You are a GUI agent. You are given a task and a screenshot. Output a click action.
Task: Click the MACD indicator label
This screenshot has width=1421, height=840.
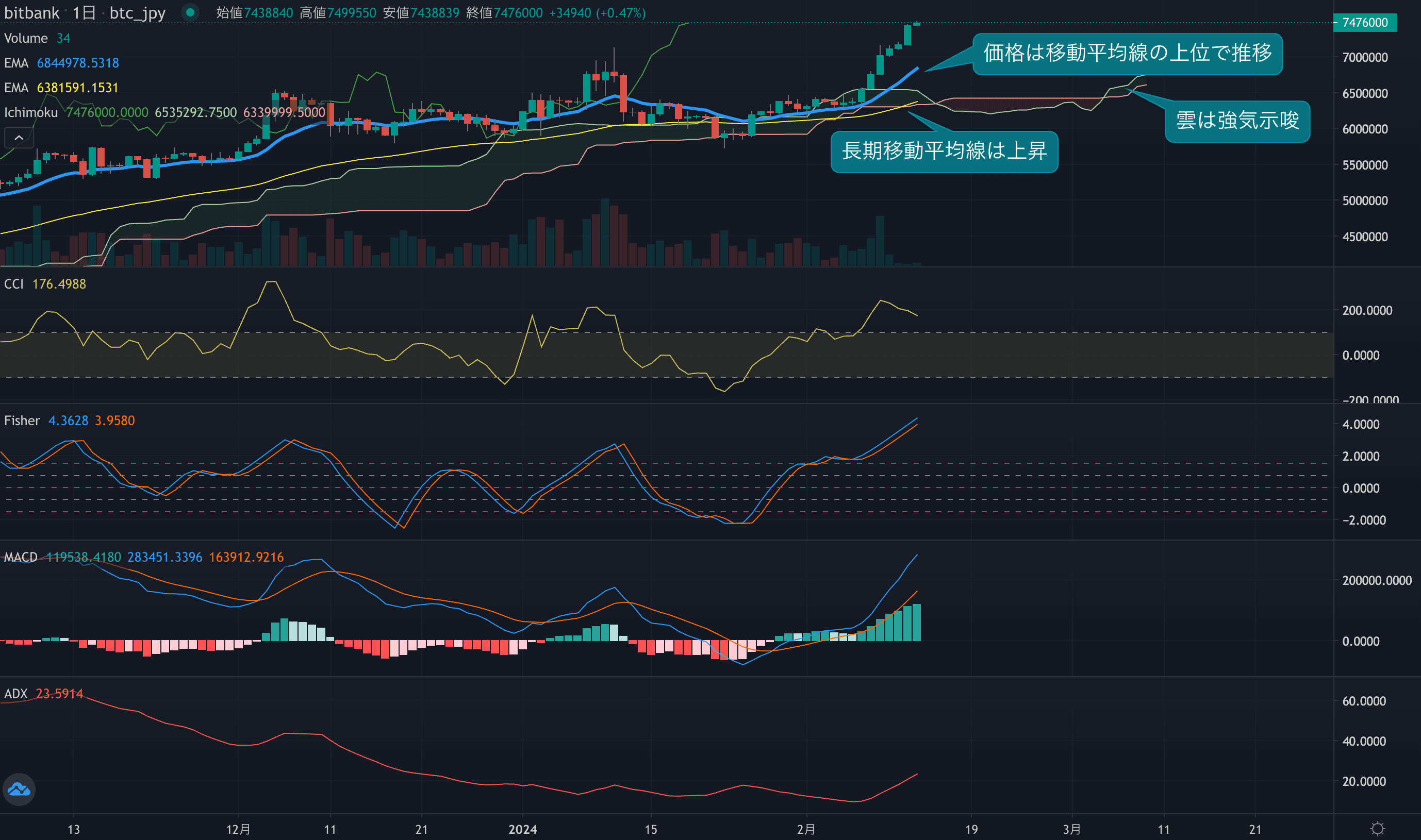coord(21,557)
